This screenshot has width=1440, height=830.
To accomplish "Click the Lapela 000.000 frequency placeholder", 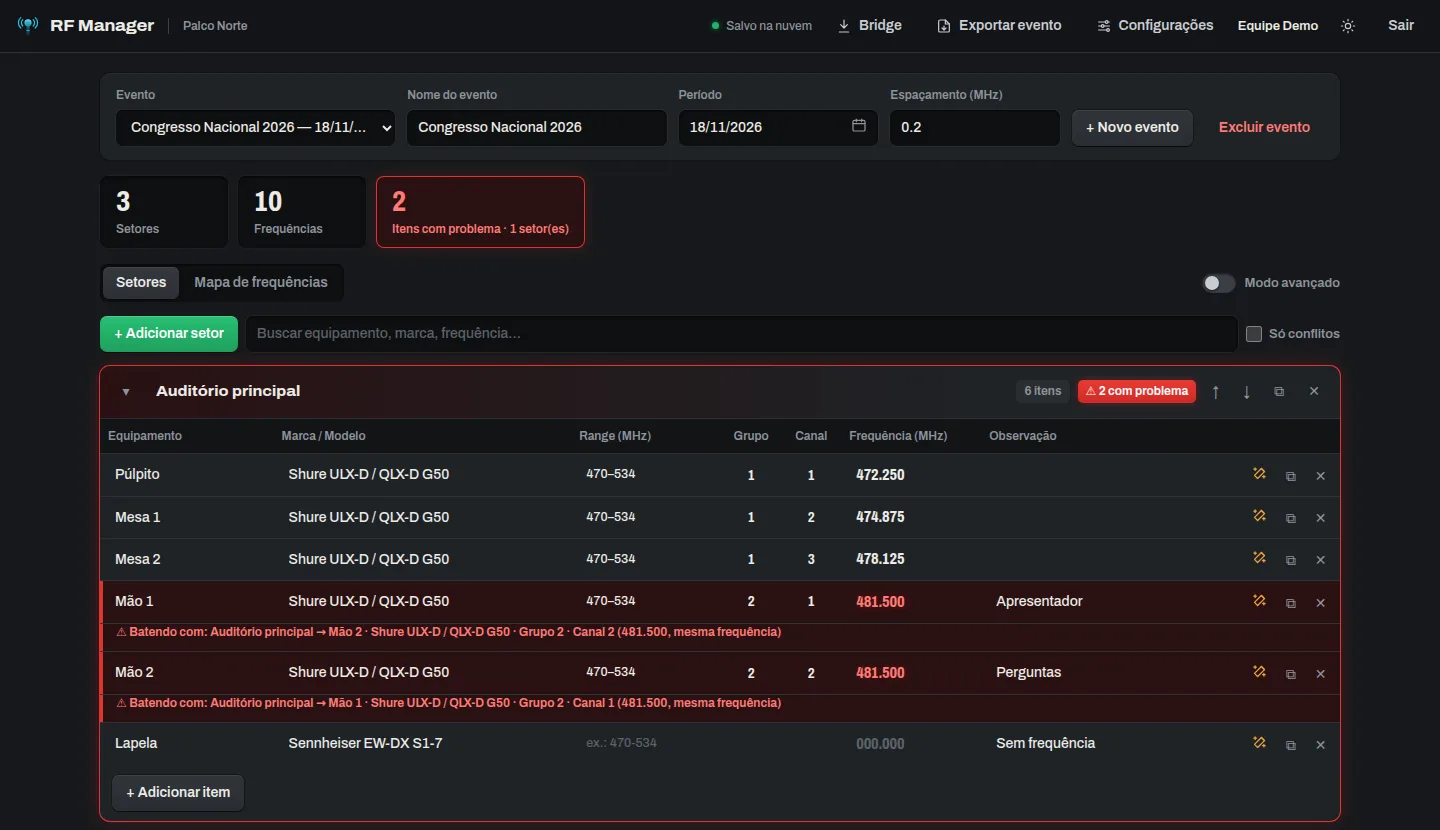I will 880,744.
